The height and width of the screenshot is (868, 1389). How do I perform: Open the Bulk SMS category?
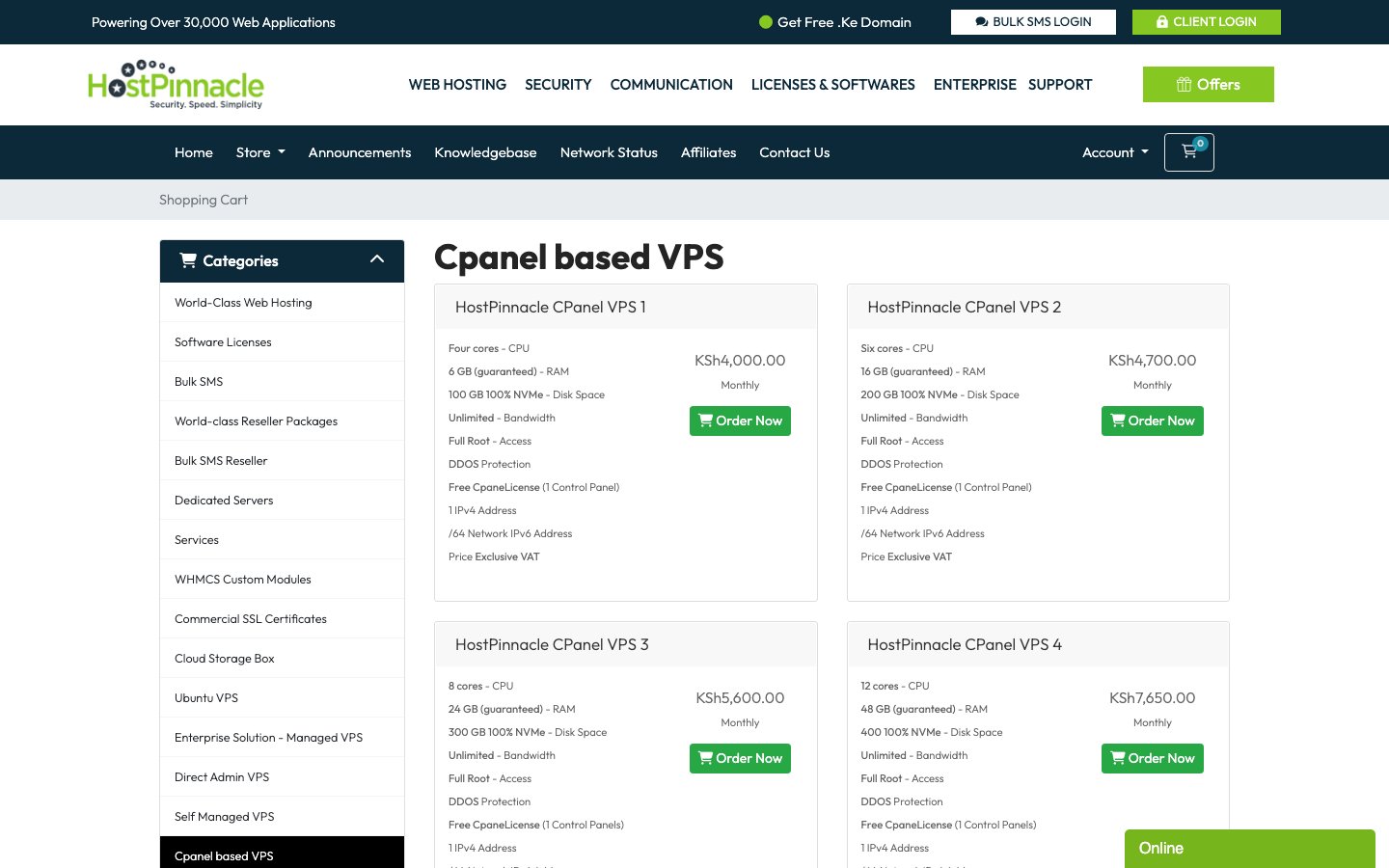tap(282, 382)
